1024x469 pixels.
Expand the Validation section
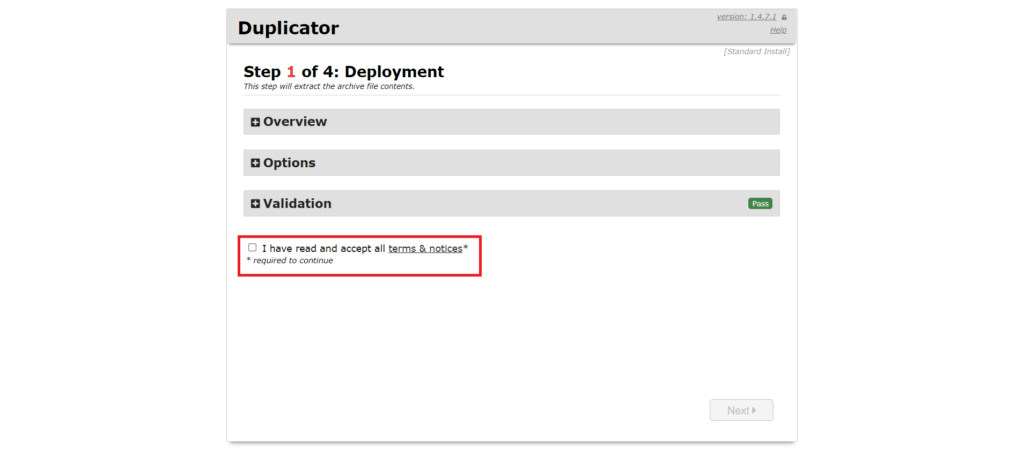pos(511,203)
